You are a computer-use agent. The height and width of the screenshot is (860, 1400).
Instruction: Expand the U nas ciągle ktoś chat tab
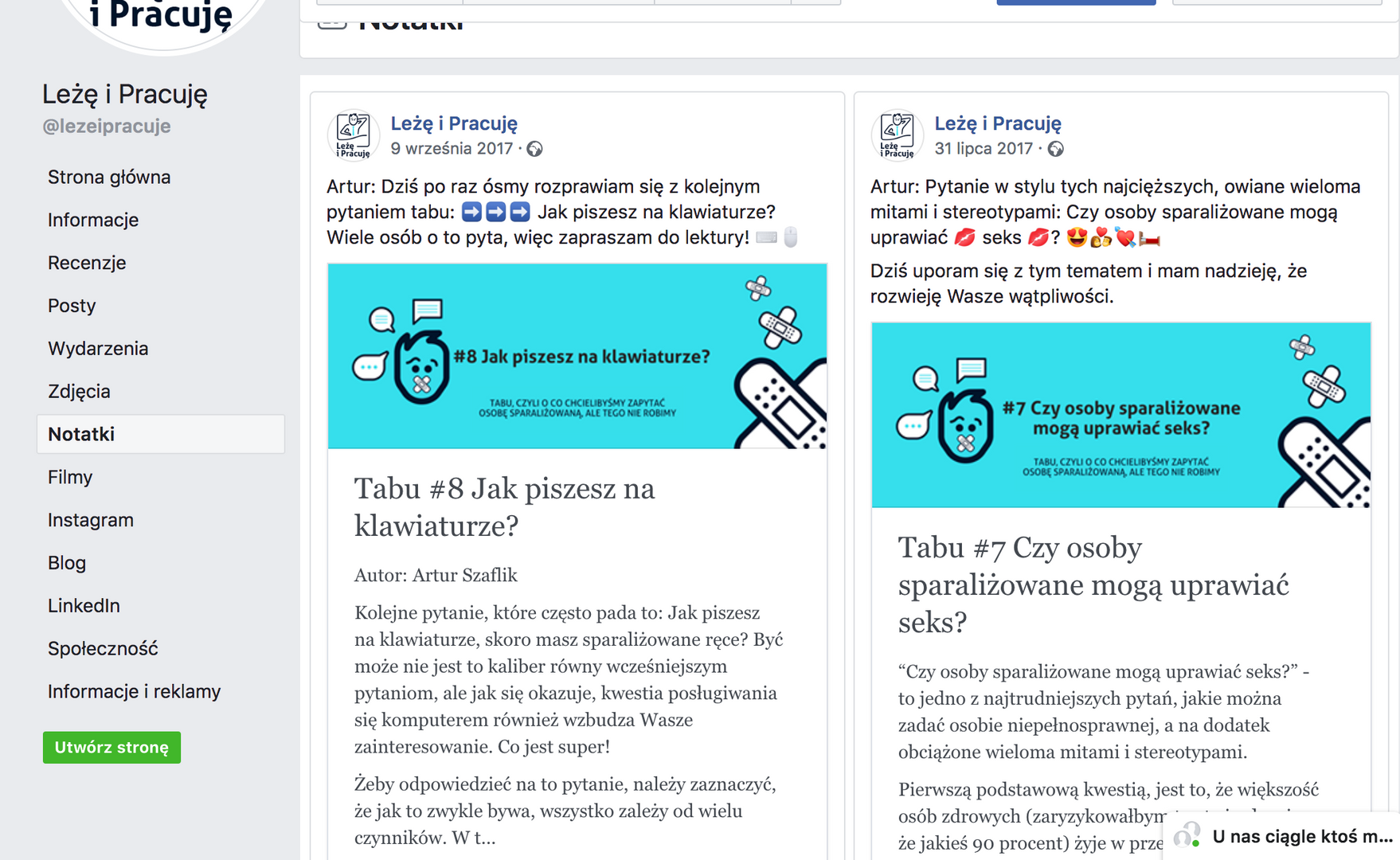(1301, 836)
